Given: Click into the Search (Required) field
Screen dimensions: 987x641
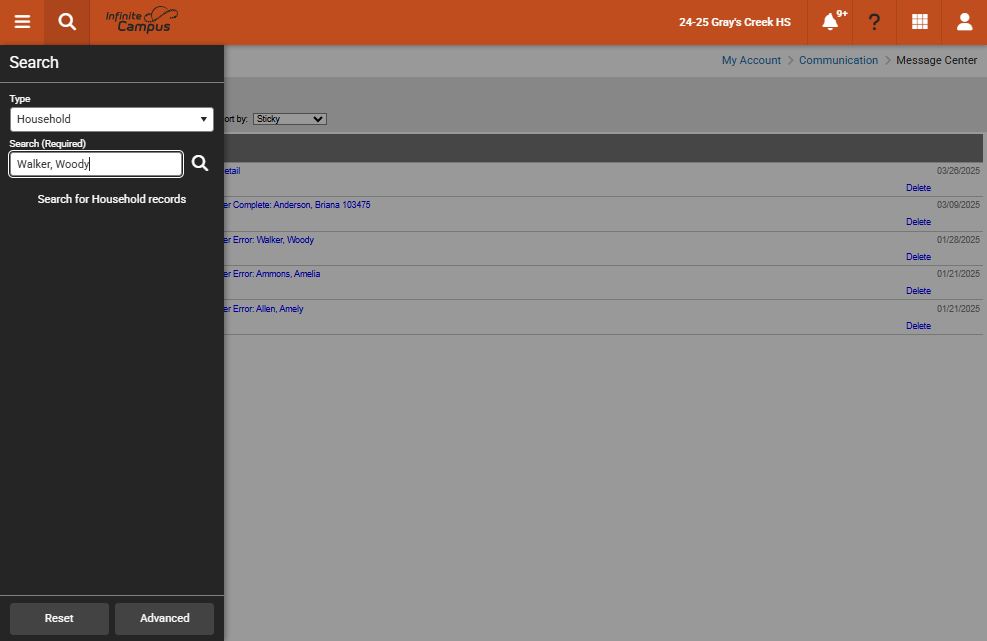Looking at the screenshot, I should [x=96, y=164].
